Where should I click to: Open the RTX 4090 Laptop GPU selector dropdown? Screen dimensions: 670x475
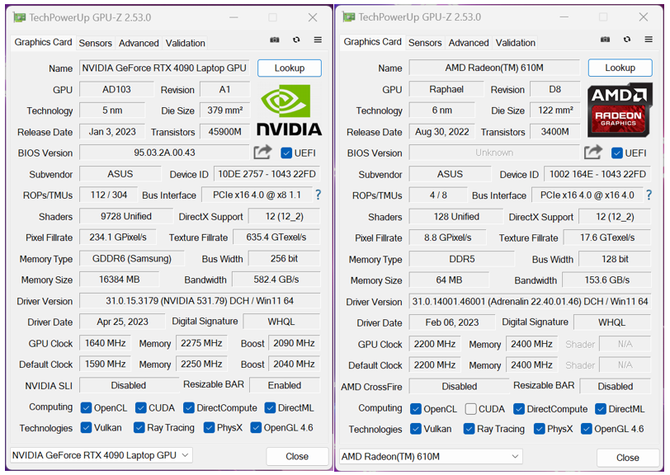click(101, 455)
